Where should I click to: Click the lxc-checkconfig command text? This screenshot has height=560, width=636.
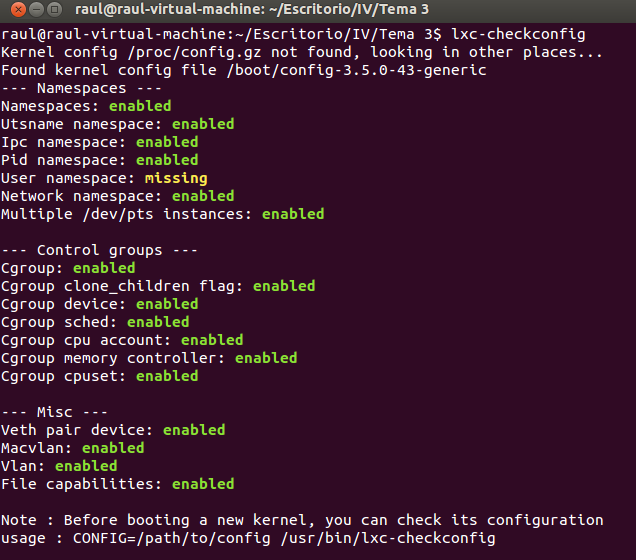[518, 34]
